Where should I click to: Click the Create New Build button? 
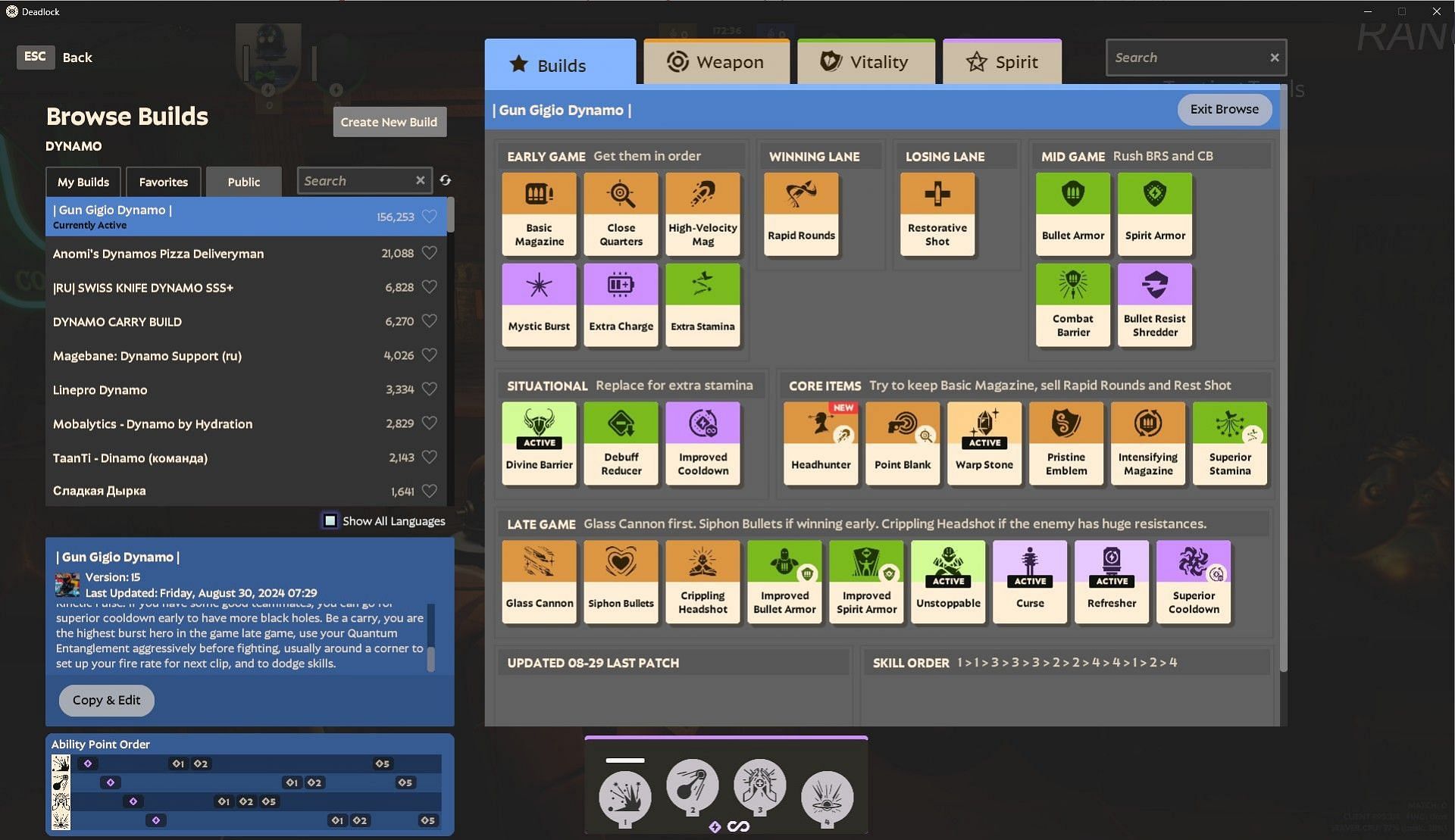[x=388, y=122]
